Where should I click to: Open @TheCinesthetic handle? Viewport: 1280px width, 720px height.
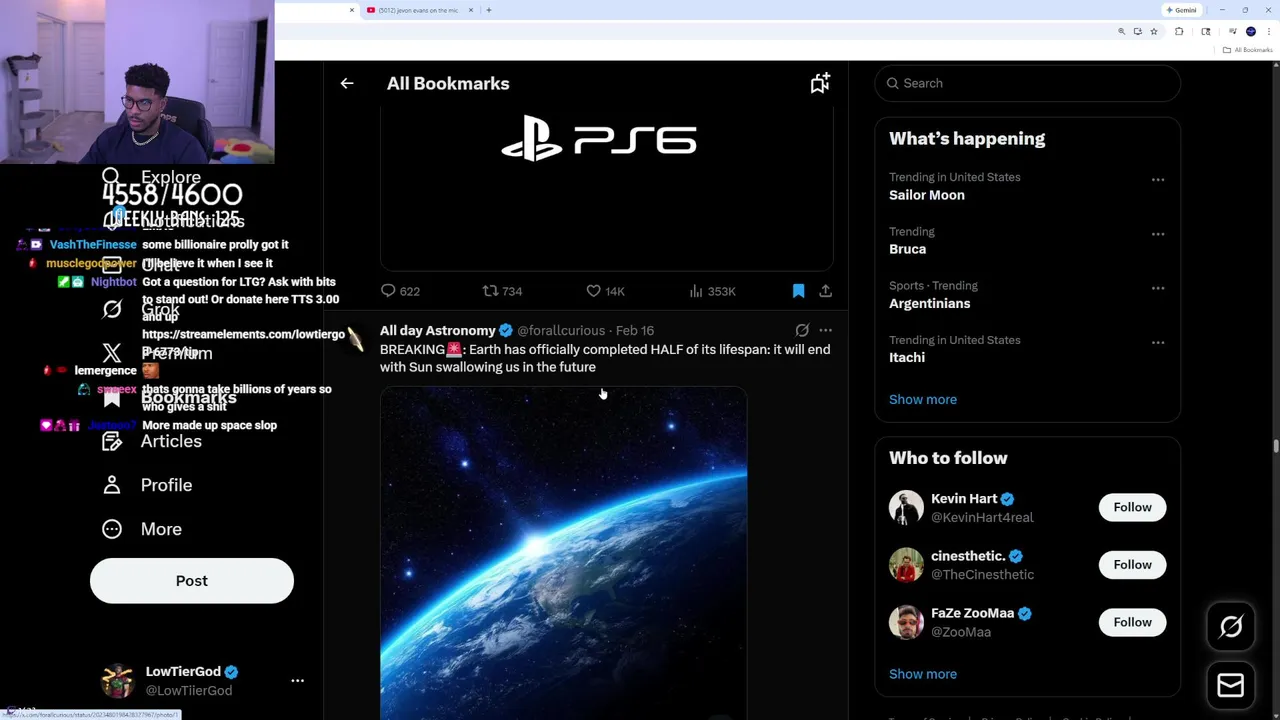tap(983, 575)
